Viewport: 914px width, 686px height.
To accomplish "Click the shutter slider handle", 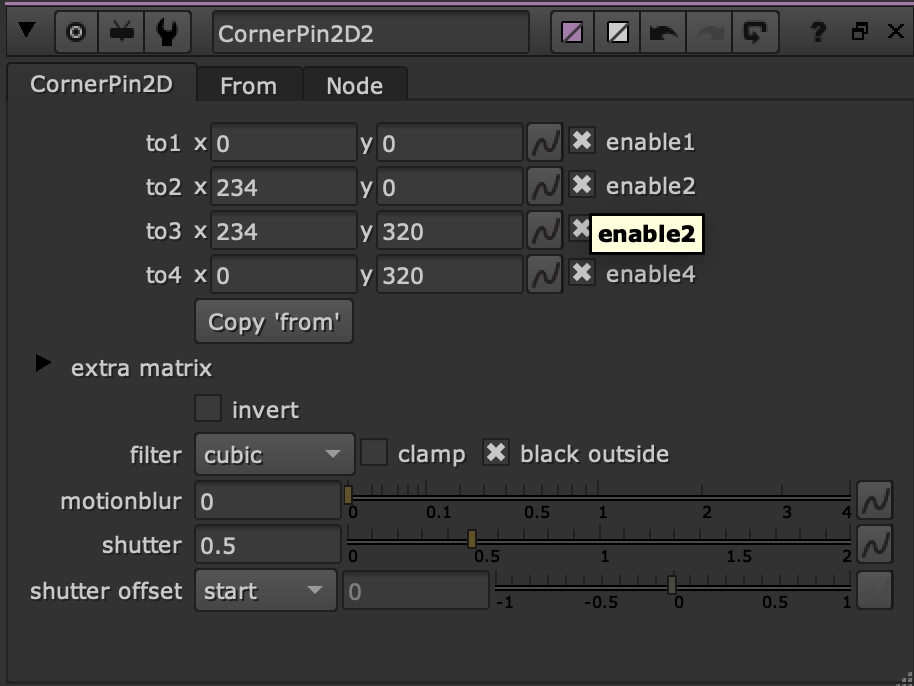I will click(472, 539).
